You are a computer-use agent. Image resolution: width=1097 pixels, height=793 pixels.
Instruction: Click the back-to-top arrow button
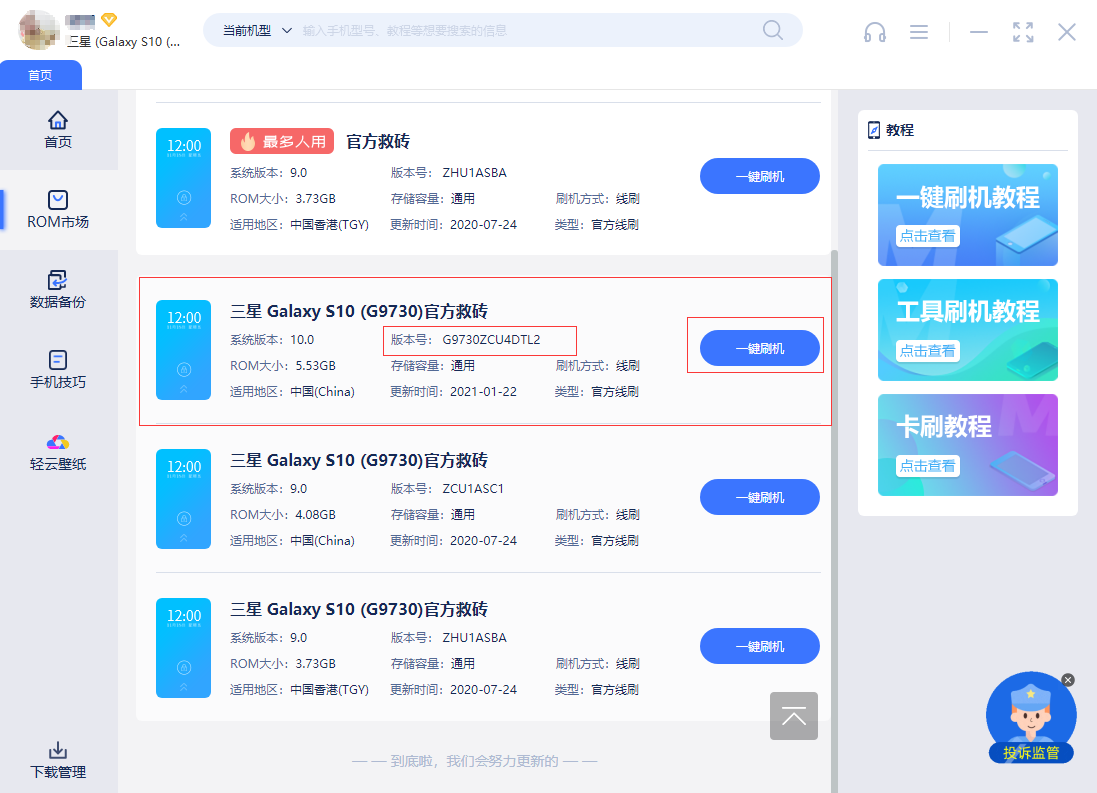click(x=793, y=716)
